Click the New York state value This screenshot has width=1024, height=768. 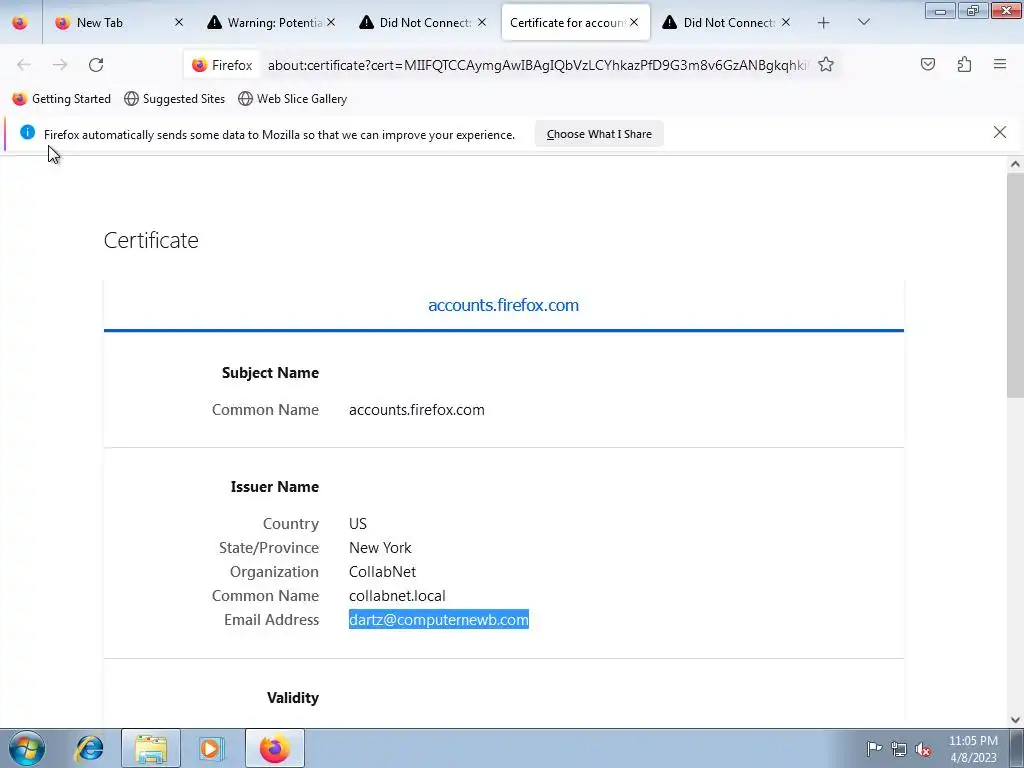[380, 548]
